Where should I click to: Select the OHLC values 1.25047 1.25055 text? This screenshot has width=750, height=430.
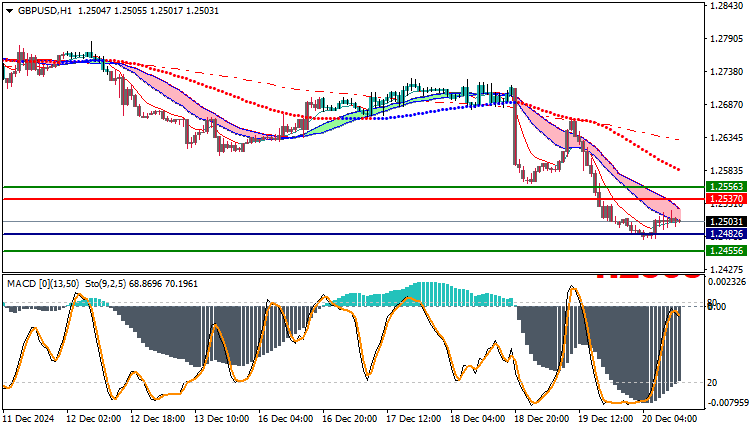[x=112, y=11]
